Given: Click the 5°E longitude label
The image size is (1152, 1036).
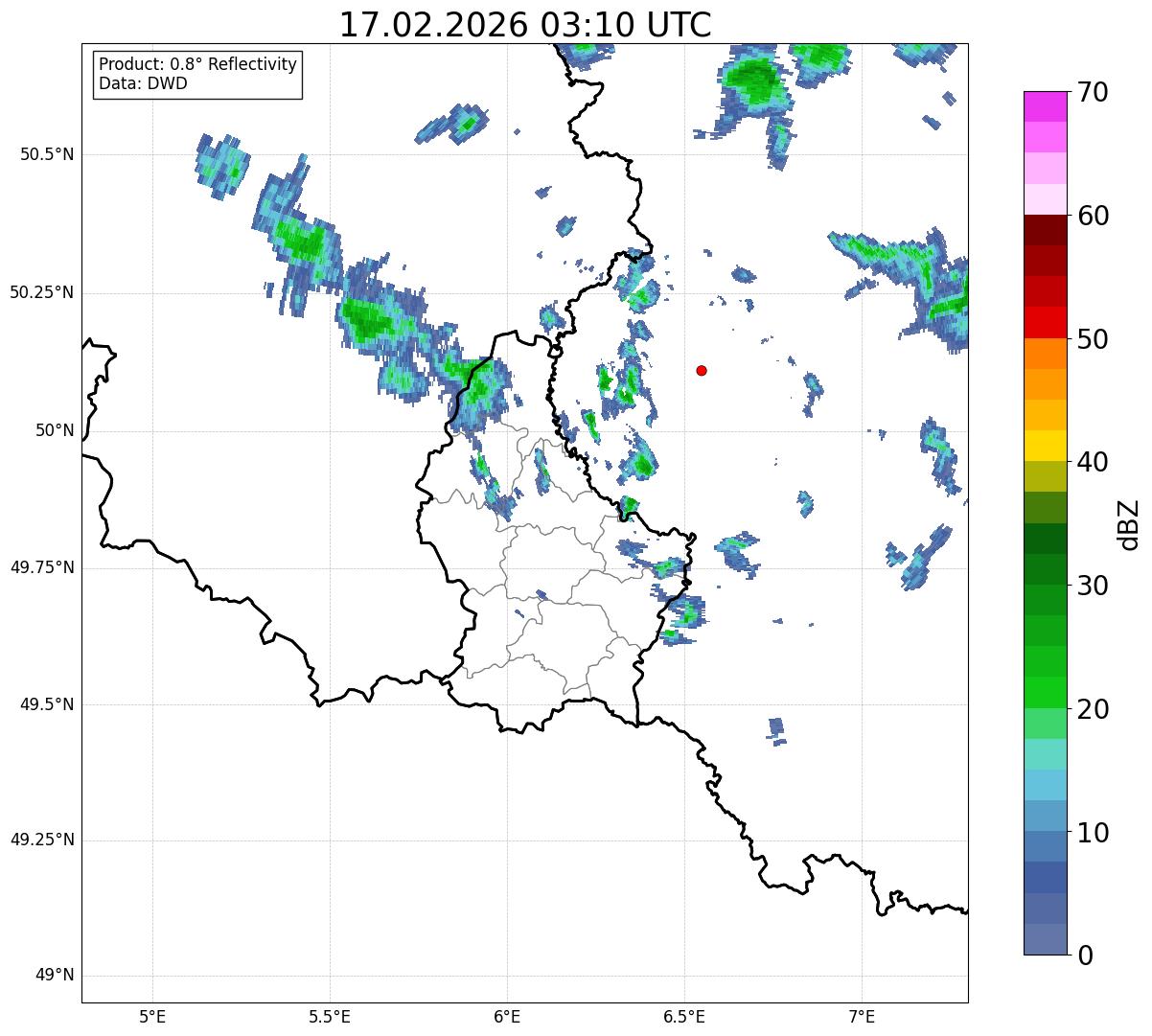Looking at the screenshot, I should pos(152,1016).
